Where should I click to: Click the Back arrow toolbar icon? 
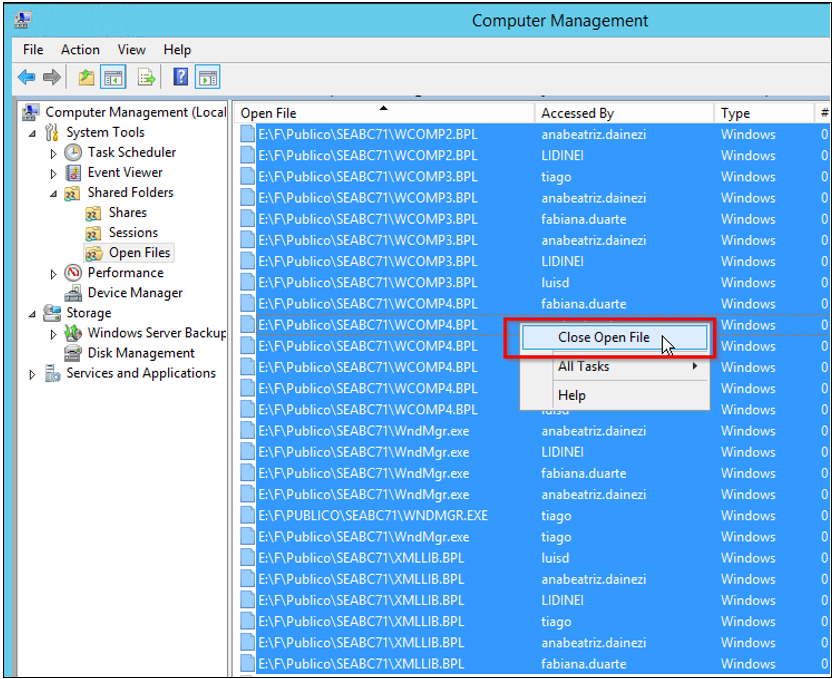(27, 77)
